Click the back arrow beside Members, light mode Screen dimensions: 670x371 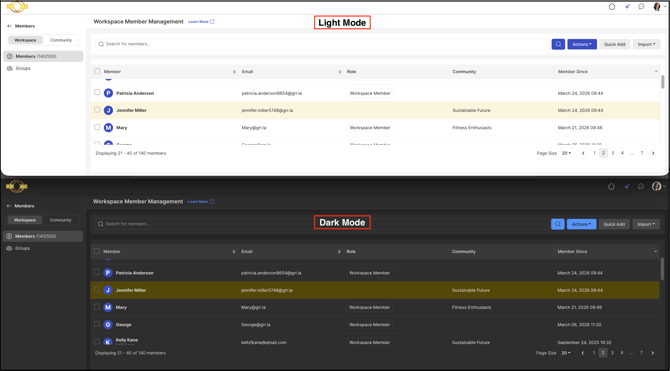click(9, 26)
